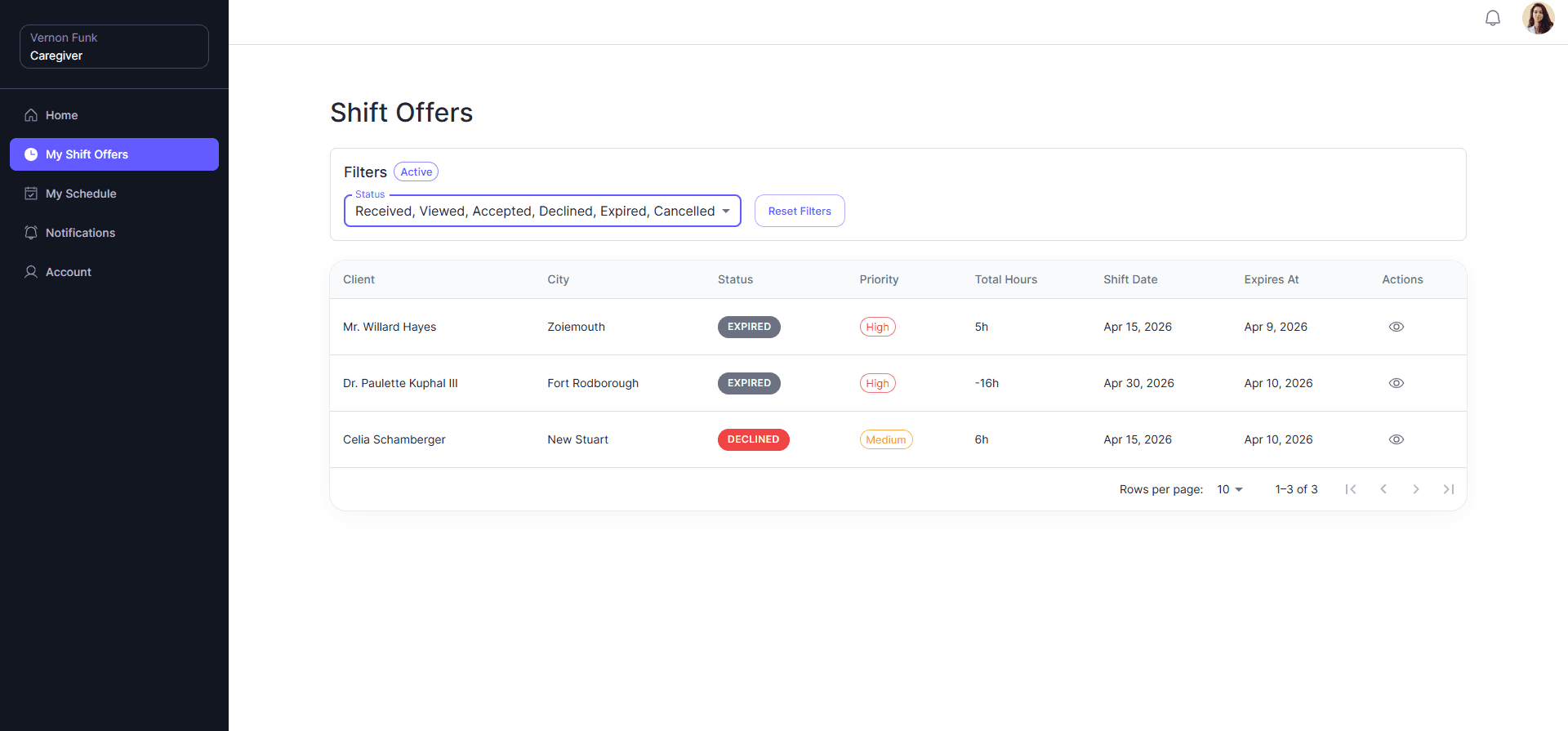Go to last page of table
Viewport: 1568px width, 731px height.
point(1449,489)
